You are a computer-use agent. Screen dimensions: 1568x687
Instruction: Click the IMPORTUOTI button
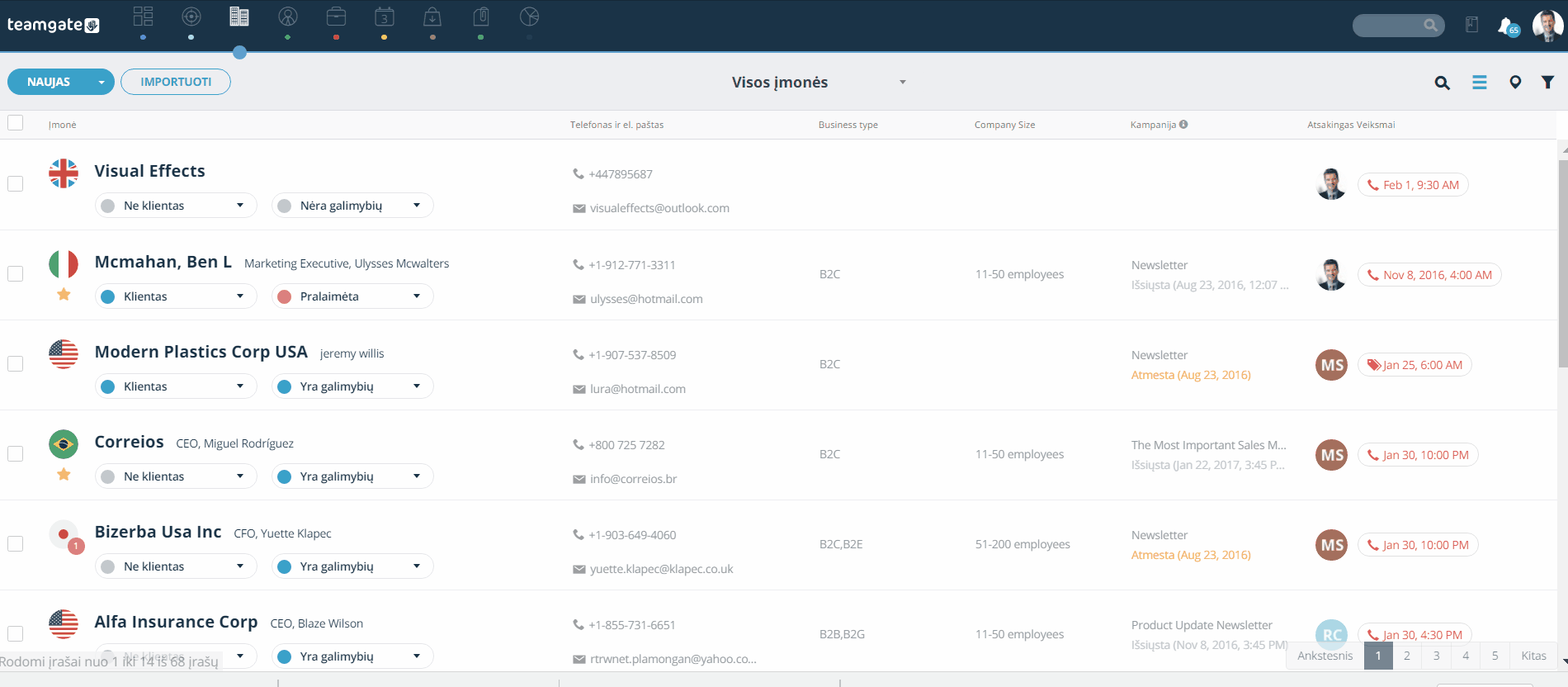coord(176,82)
